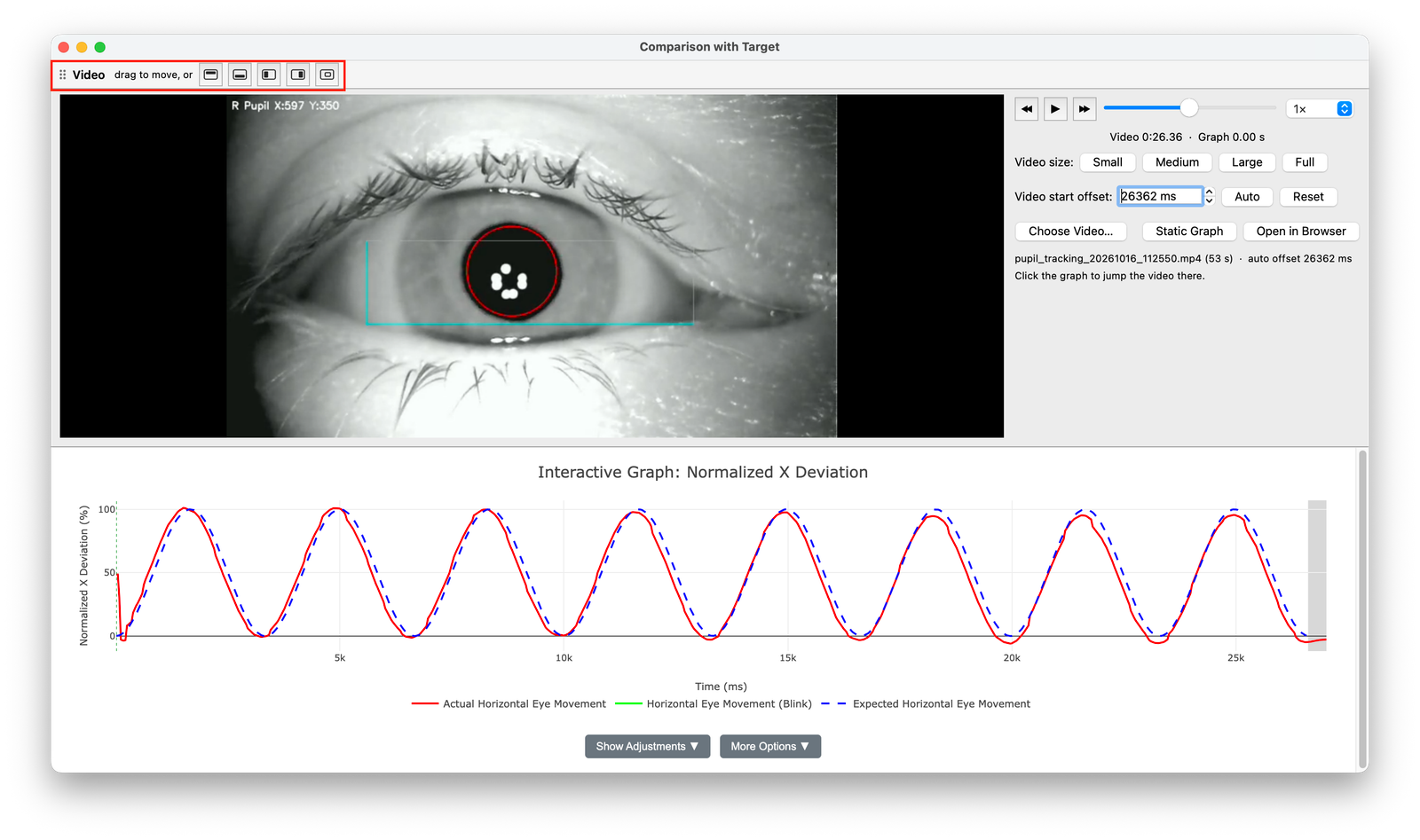Play the pupil tracking video
This screenshot has height=840, width=1420.
coord(1055,108)
